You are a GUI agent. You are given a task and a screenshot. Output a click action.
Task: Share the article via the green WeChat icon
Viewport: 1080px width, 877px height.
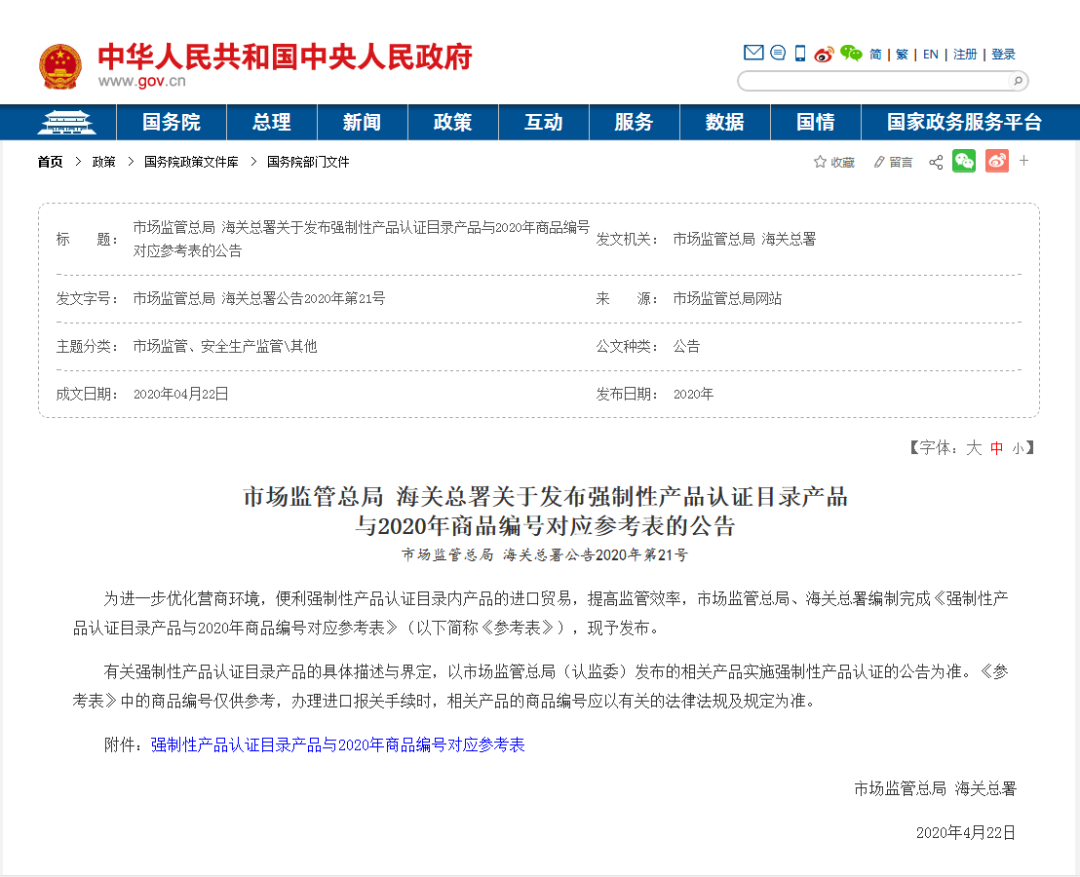964,161
